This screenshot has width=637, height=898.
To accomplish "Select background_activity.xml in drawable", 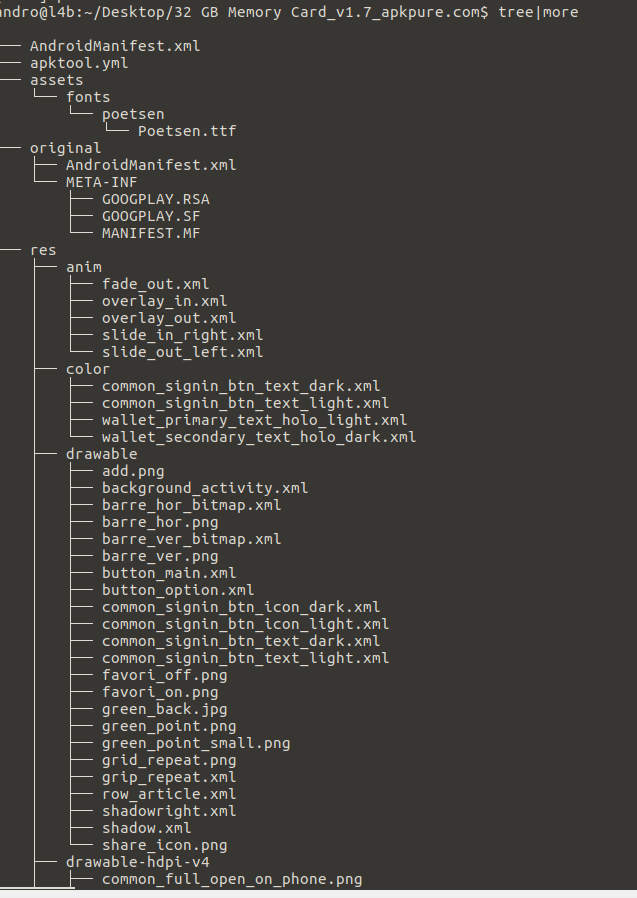I will (205, 488).
